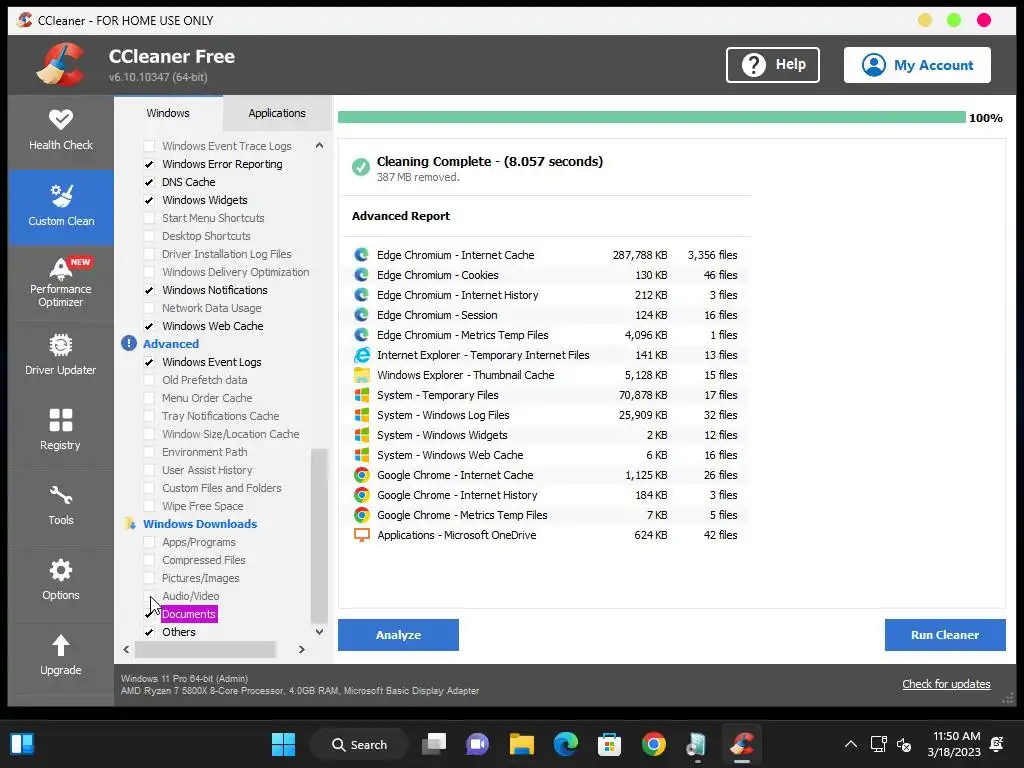Switch to the Applications tab
This screenshot has height=768, width=1024.
pos(277,113)
